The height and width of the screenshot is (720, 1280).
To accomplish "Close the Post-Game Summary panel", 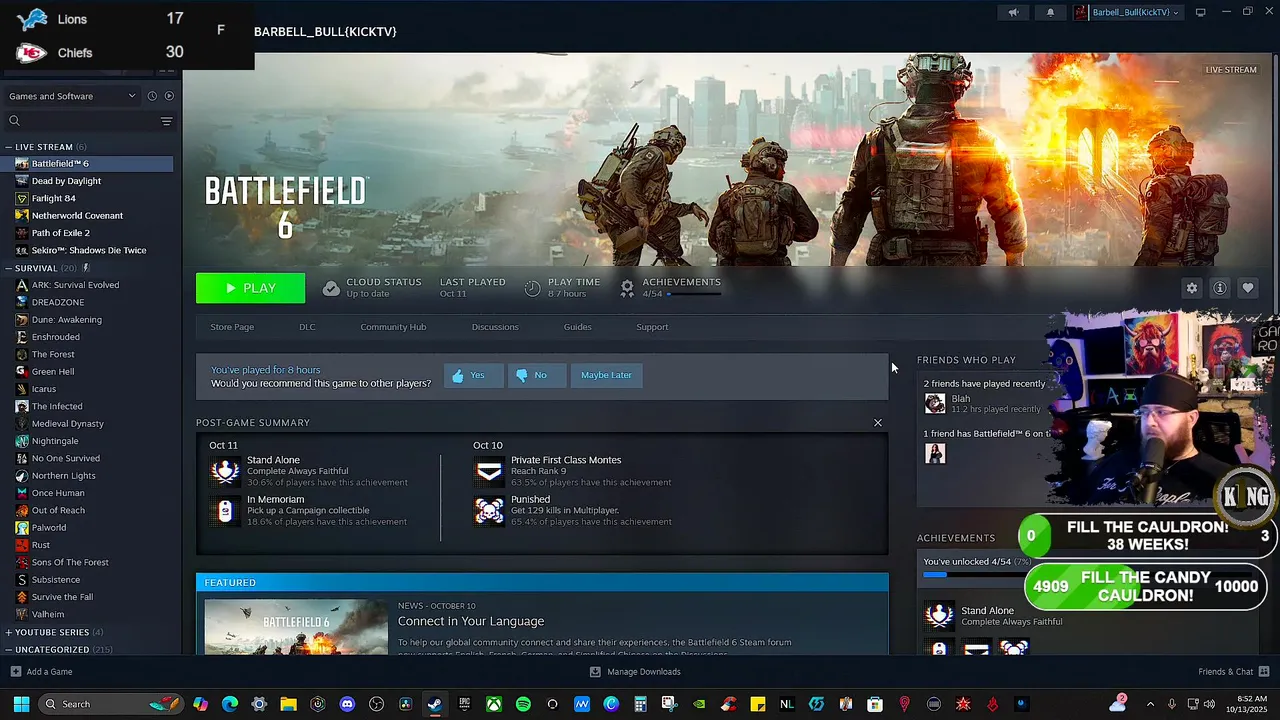I will pyautogui.click(x=878, y=423).
